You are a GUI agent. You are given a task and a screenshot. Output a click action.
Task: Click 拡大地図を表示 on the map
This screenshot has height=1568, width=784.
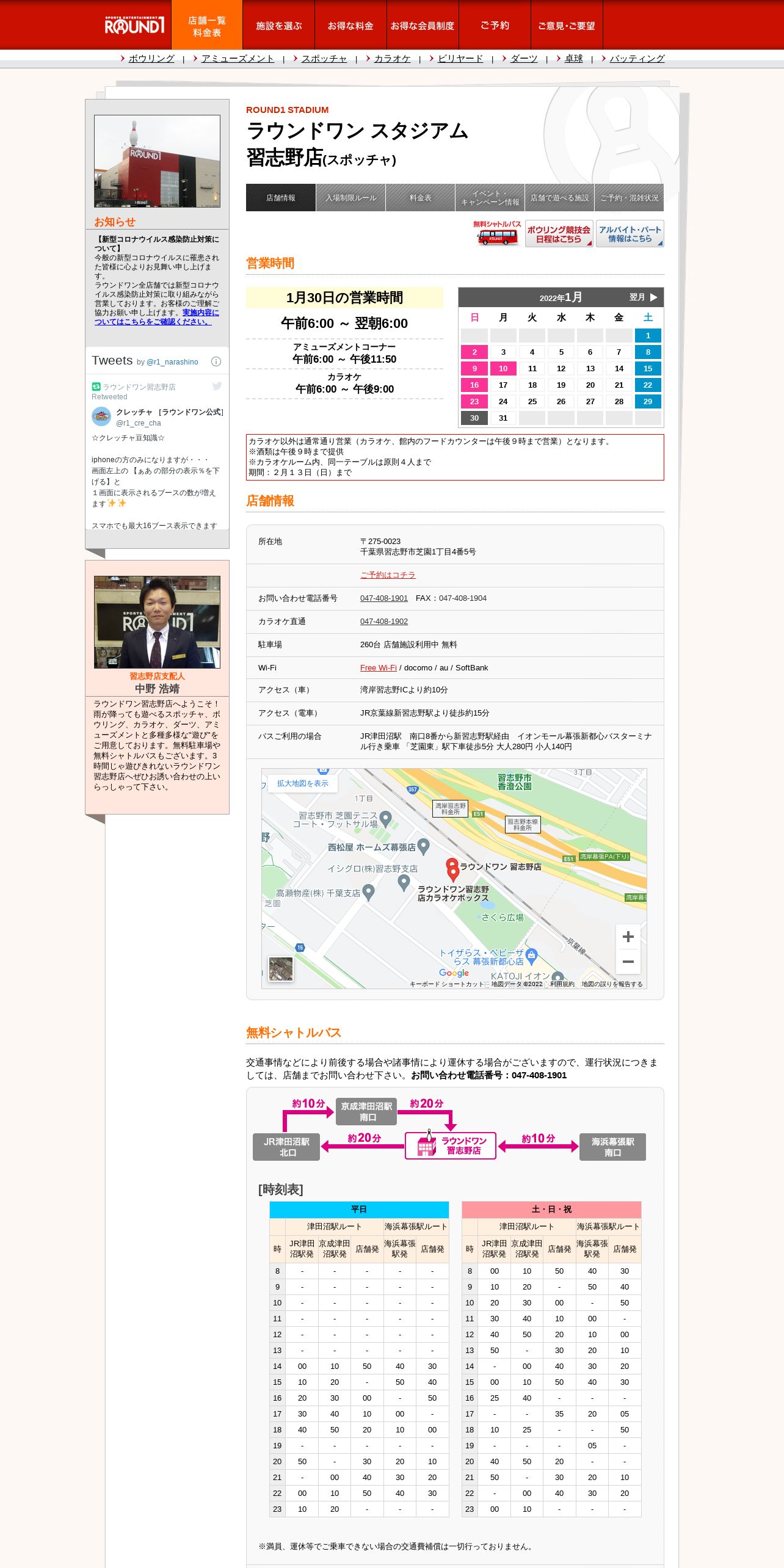303,783
